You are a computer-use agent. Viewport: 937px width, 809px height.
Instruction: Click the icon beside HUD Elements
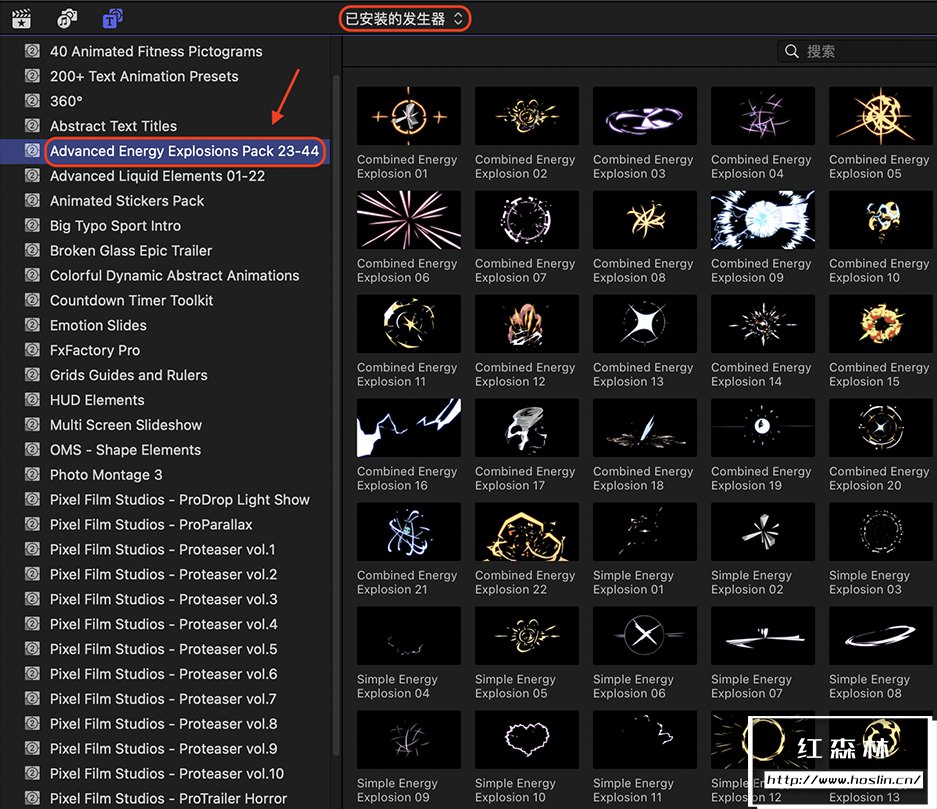(x=32, y=400)
